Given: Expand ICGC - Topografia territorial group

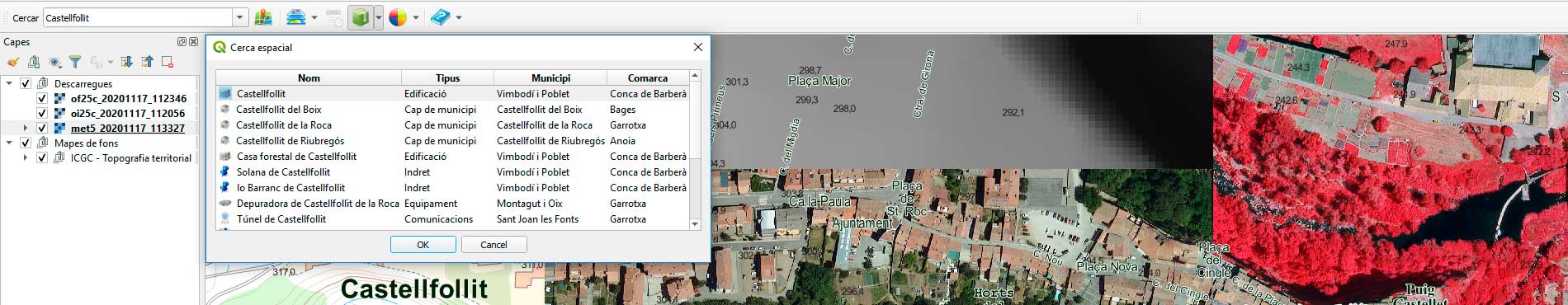Looking at the screenshot, I should pos(26,157).
